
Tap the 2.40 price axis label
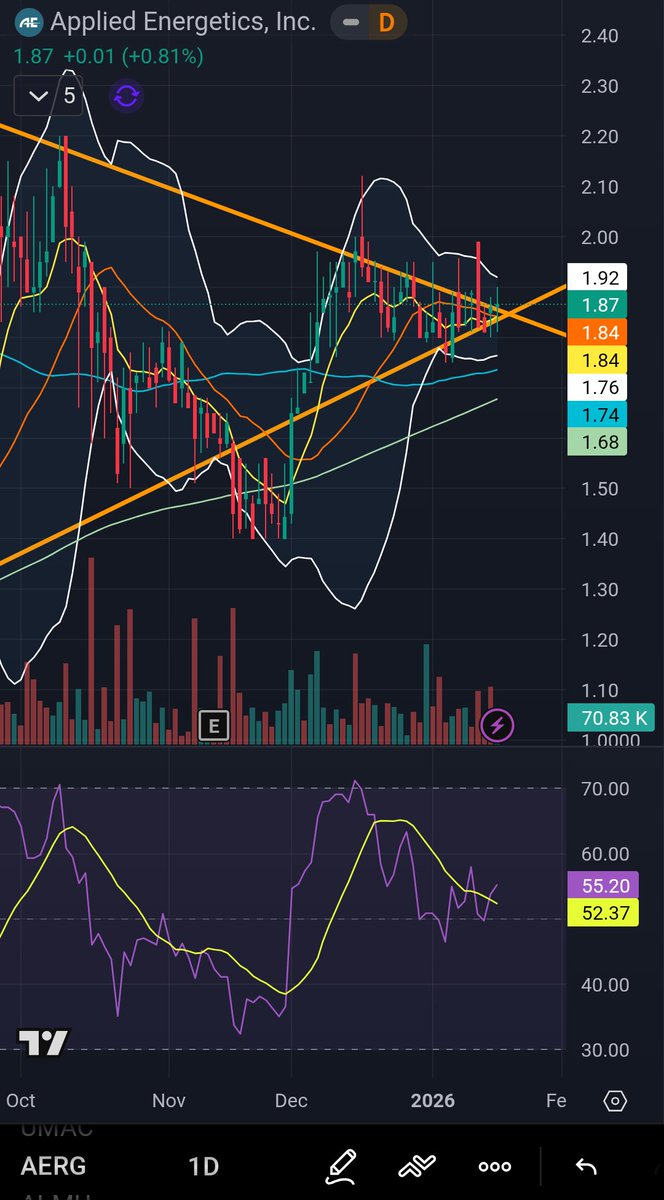click(x=598, y=36)
